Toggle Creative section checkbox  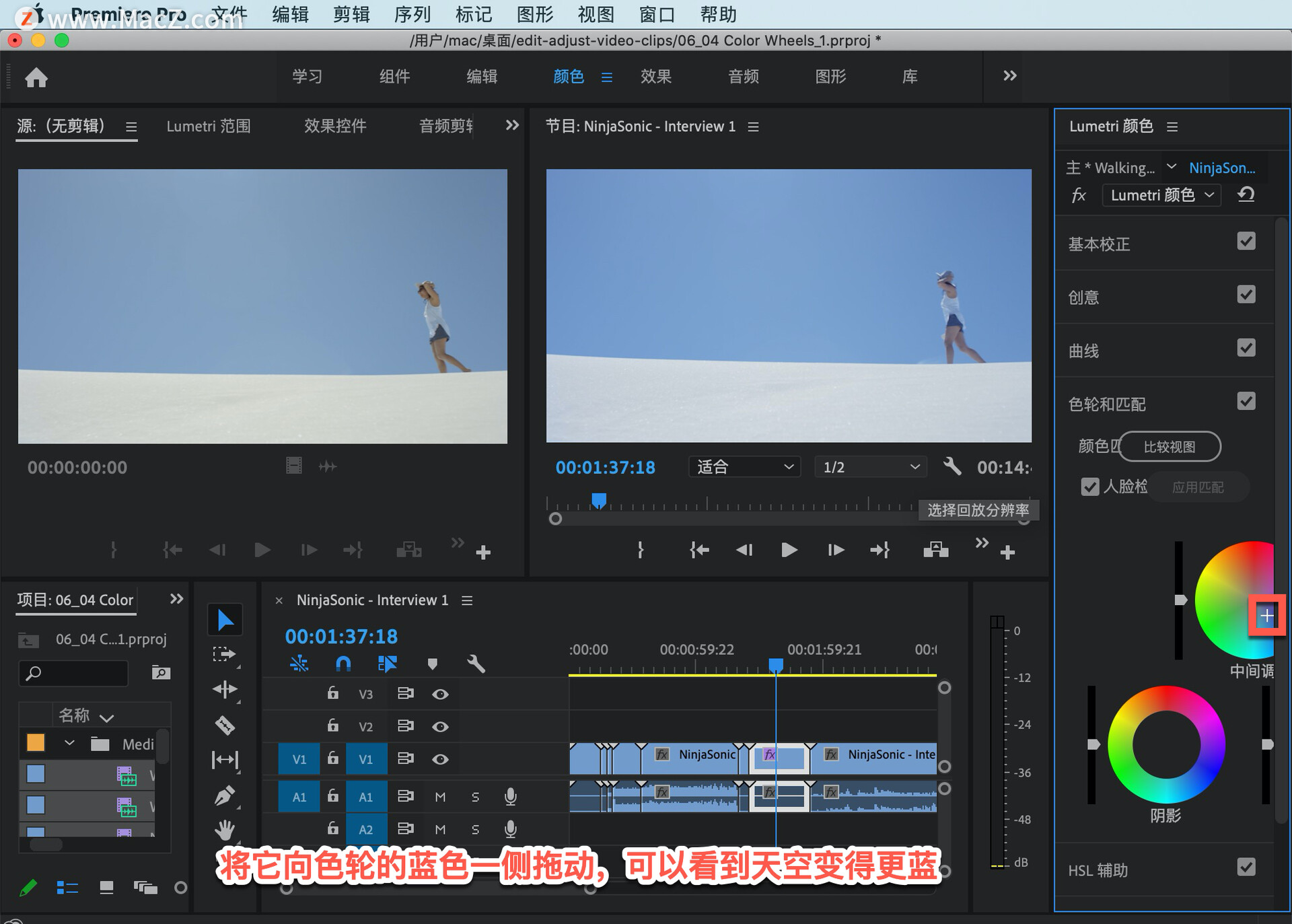(x=1246, y=294)
